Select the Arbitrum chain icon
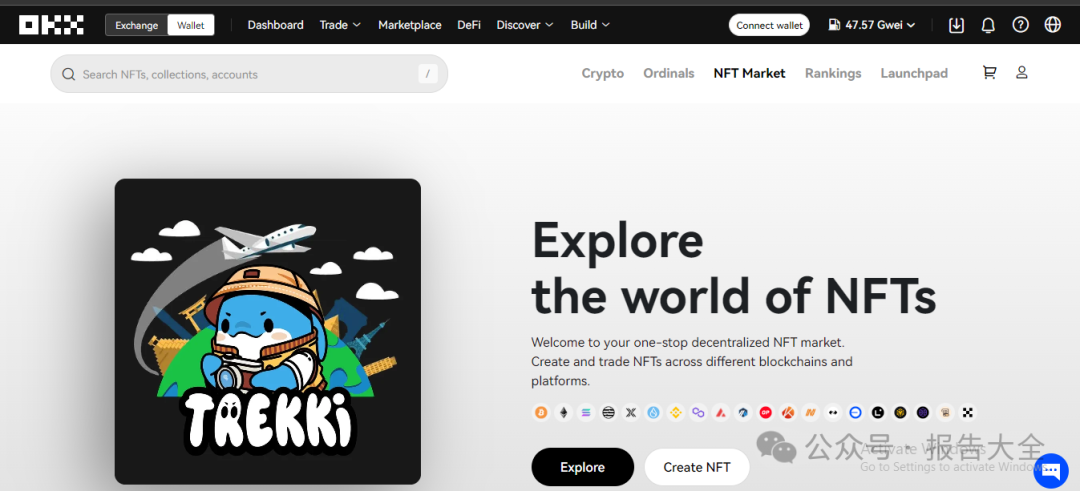Viewport: 1080px width, 491px height. (x=743, y=412)
